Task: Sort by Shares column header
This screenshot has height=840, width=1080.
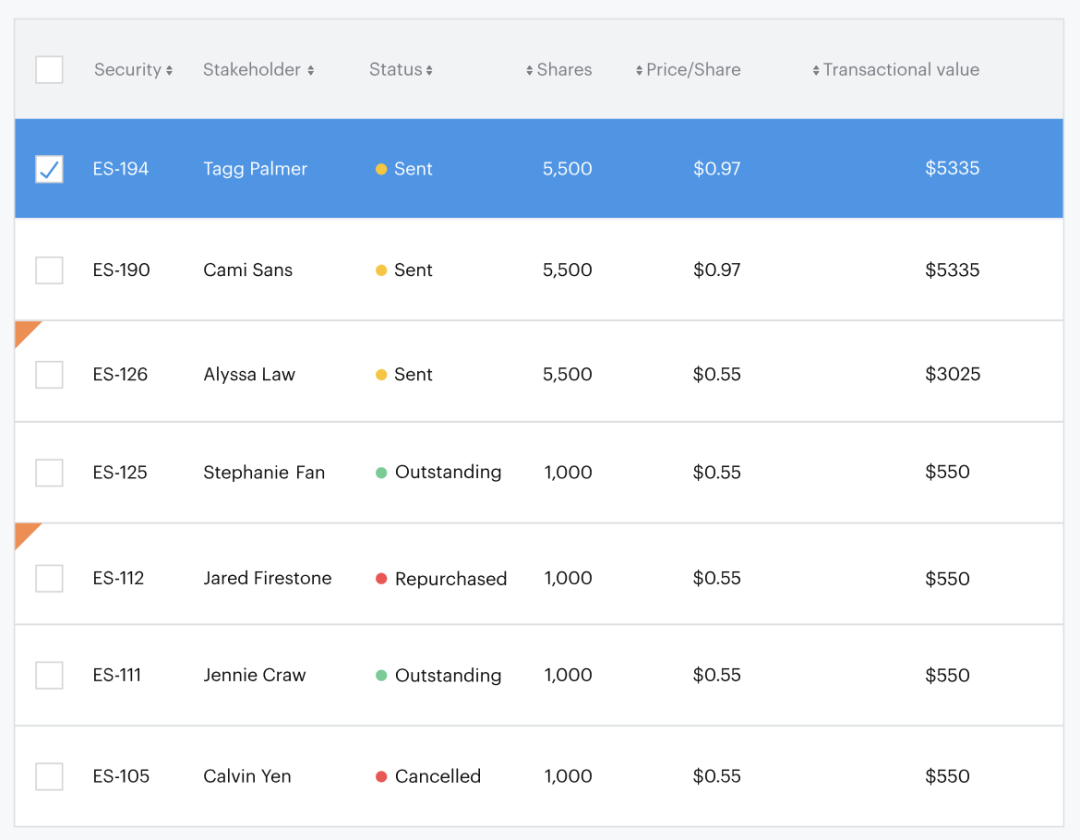Action: point(559,70)
